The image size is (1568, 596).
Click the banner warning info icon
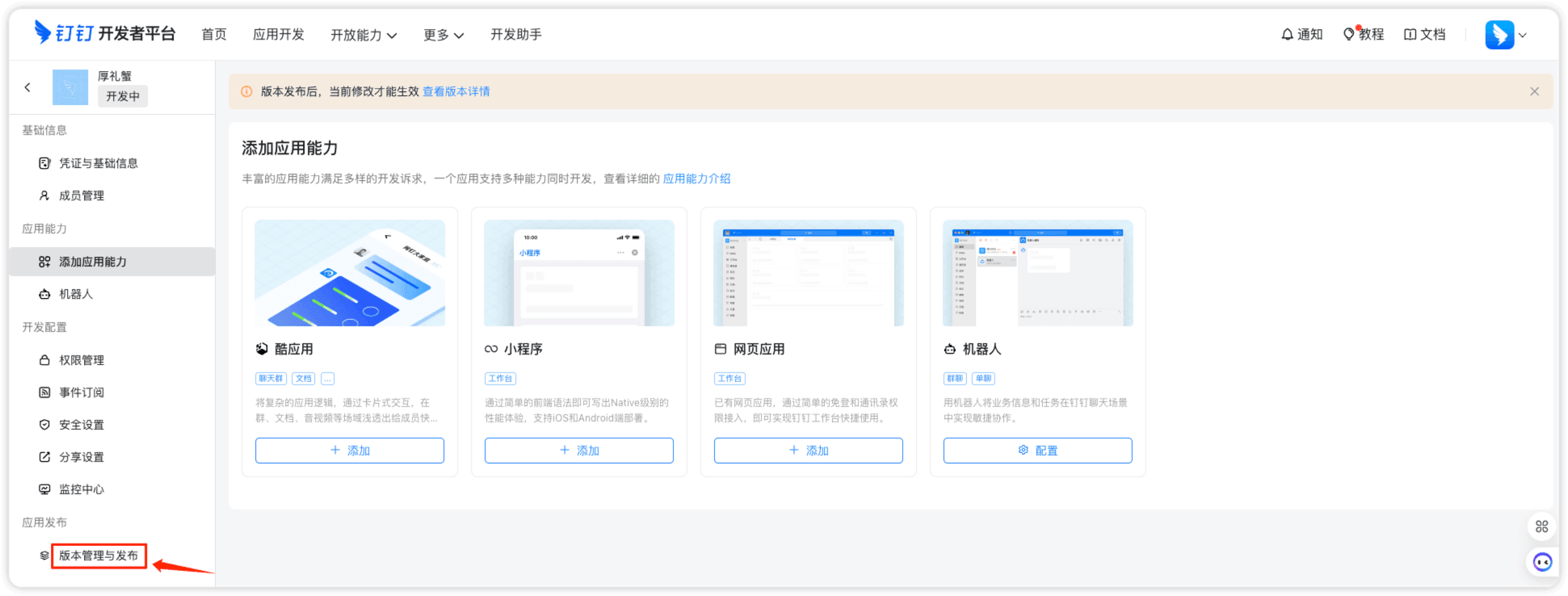246,91
